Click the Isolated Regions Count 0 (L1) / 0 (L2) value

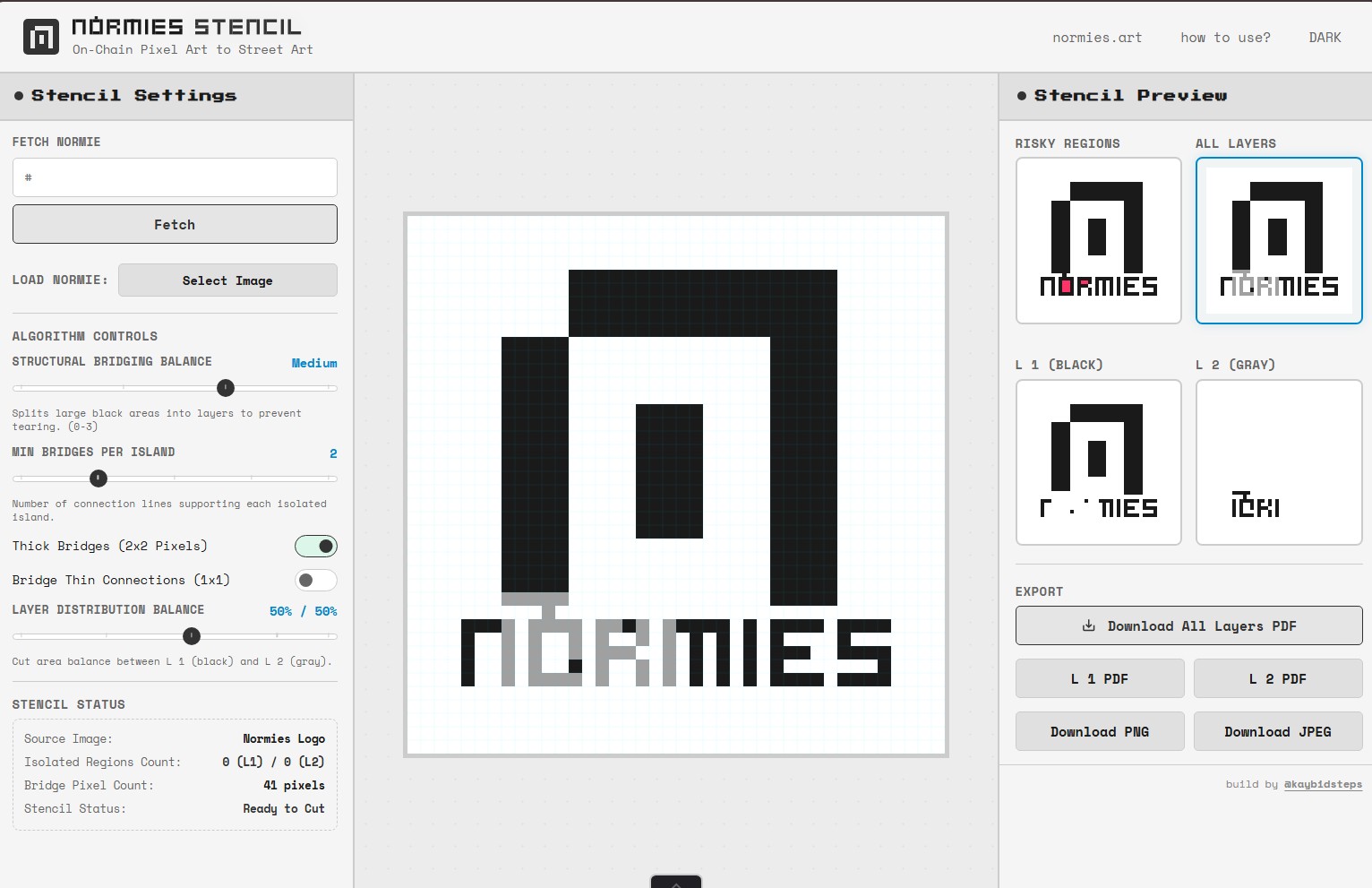tap(273, 762)
